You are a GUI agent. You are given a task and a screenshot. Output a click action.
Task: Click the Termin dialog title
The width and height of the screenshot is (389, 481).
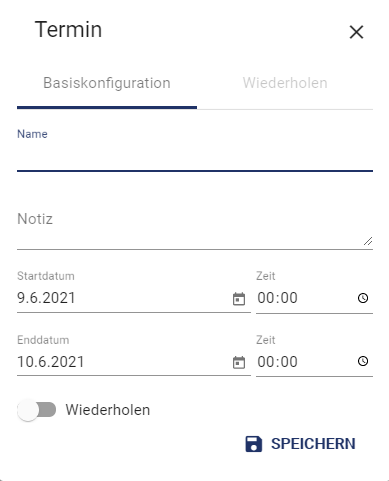click(x=68, y=30)
